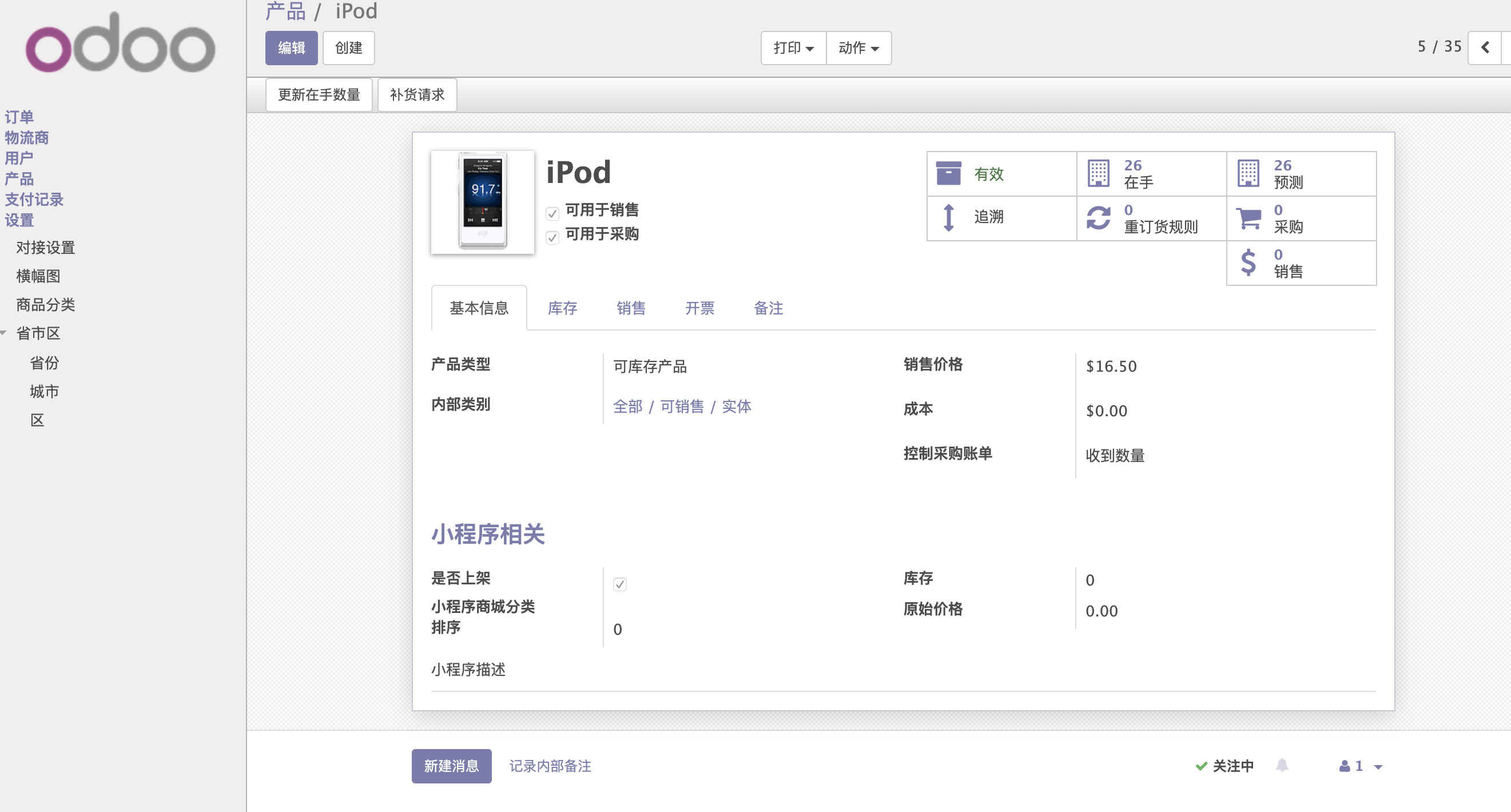Open 设置 in the sidebar menu

[x=19, y=220]
